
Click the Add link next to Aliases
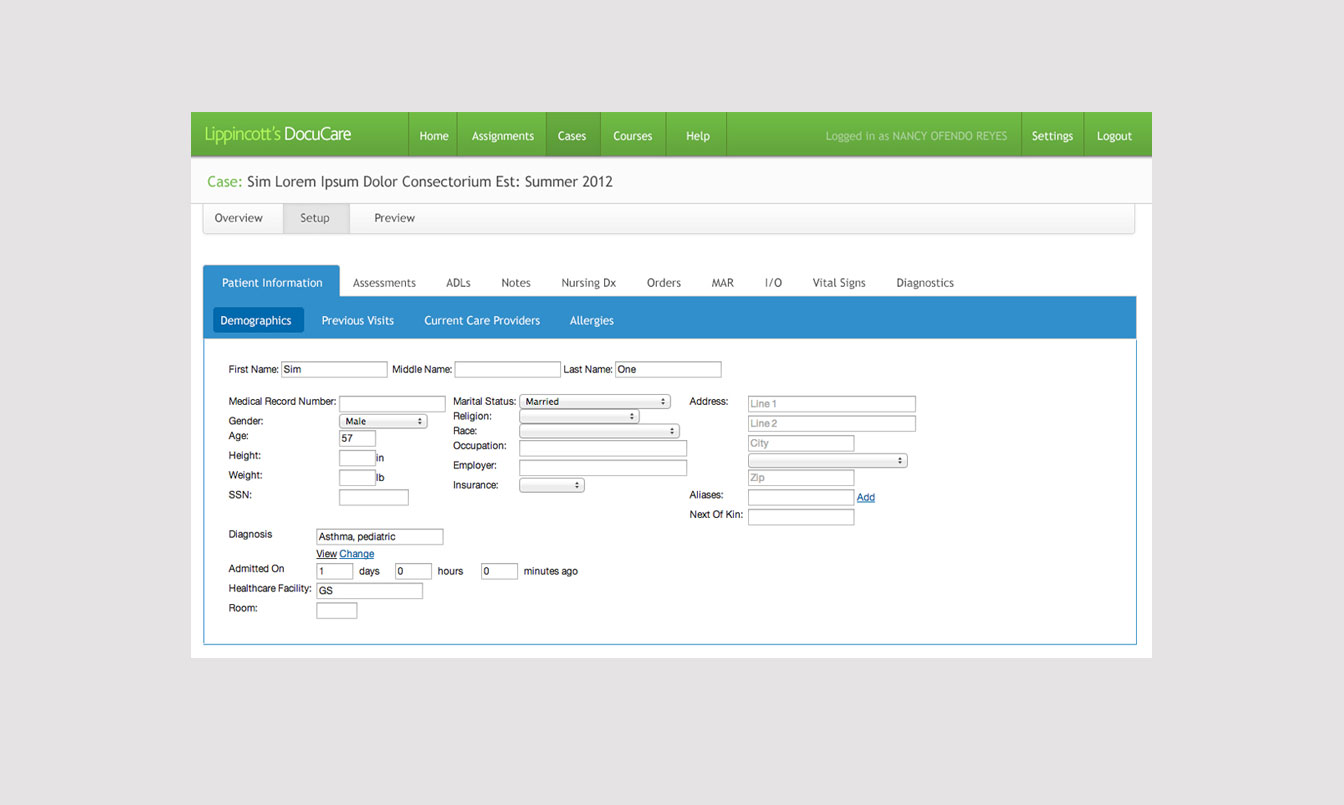point(865,497)
